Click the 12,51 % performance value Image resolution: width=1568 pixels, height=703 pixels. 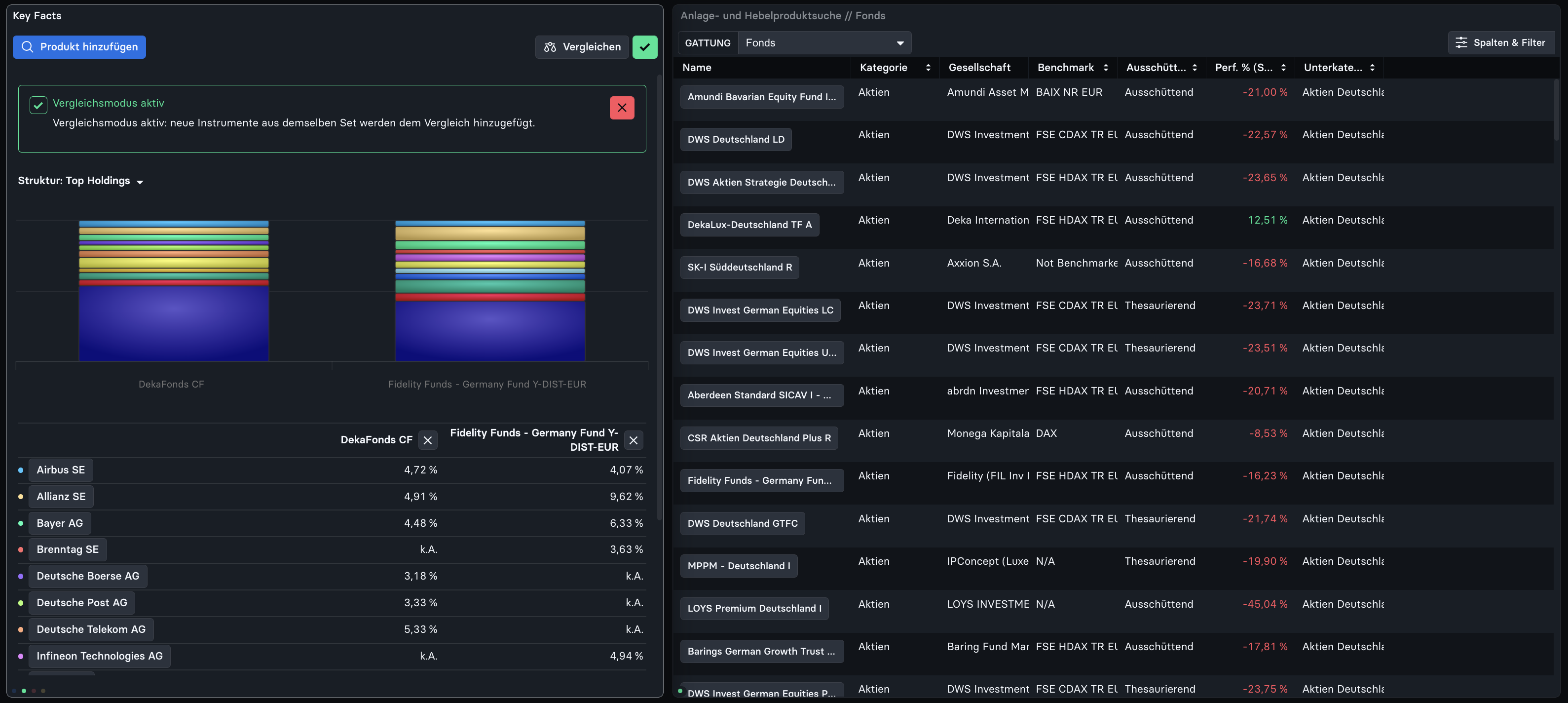pyautogui.click(x=1268, y=221)
